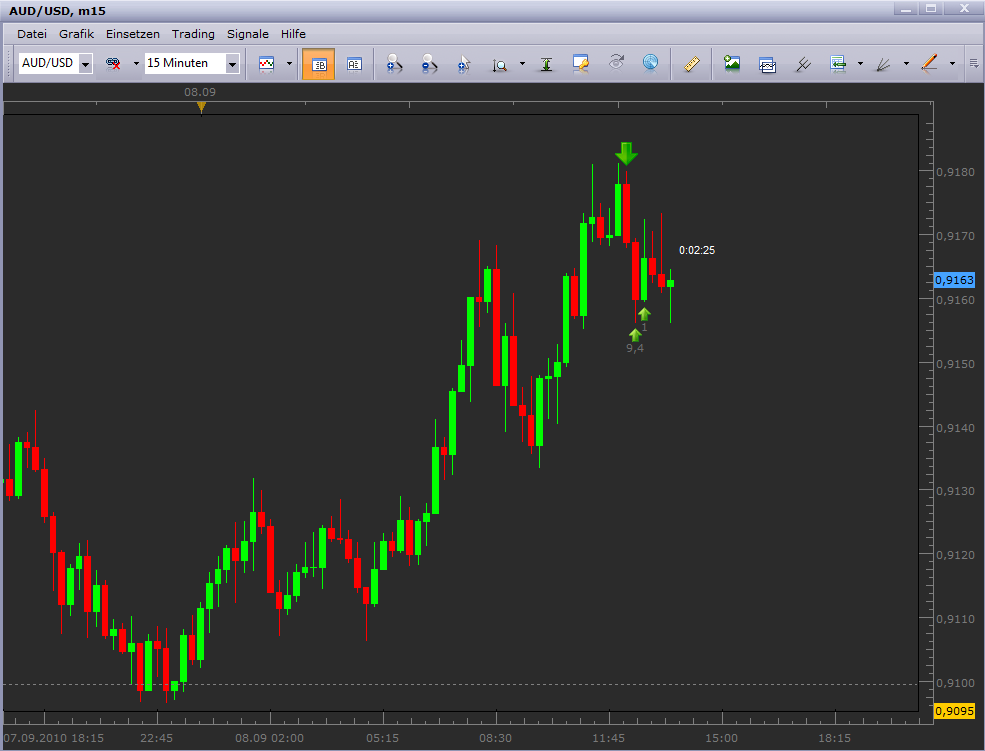Toggle the eye visibility icon
The image size is (985, 751).
(x=616, y=63)
